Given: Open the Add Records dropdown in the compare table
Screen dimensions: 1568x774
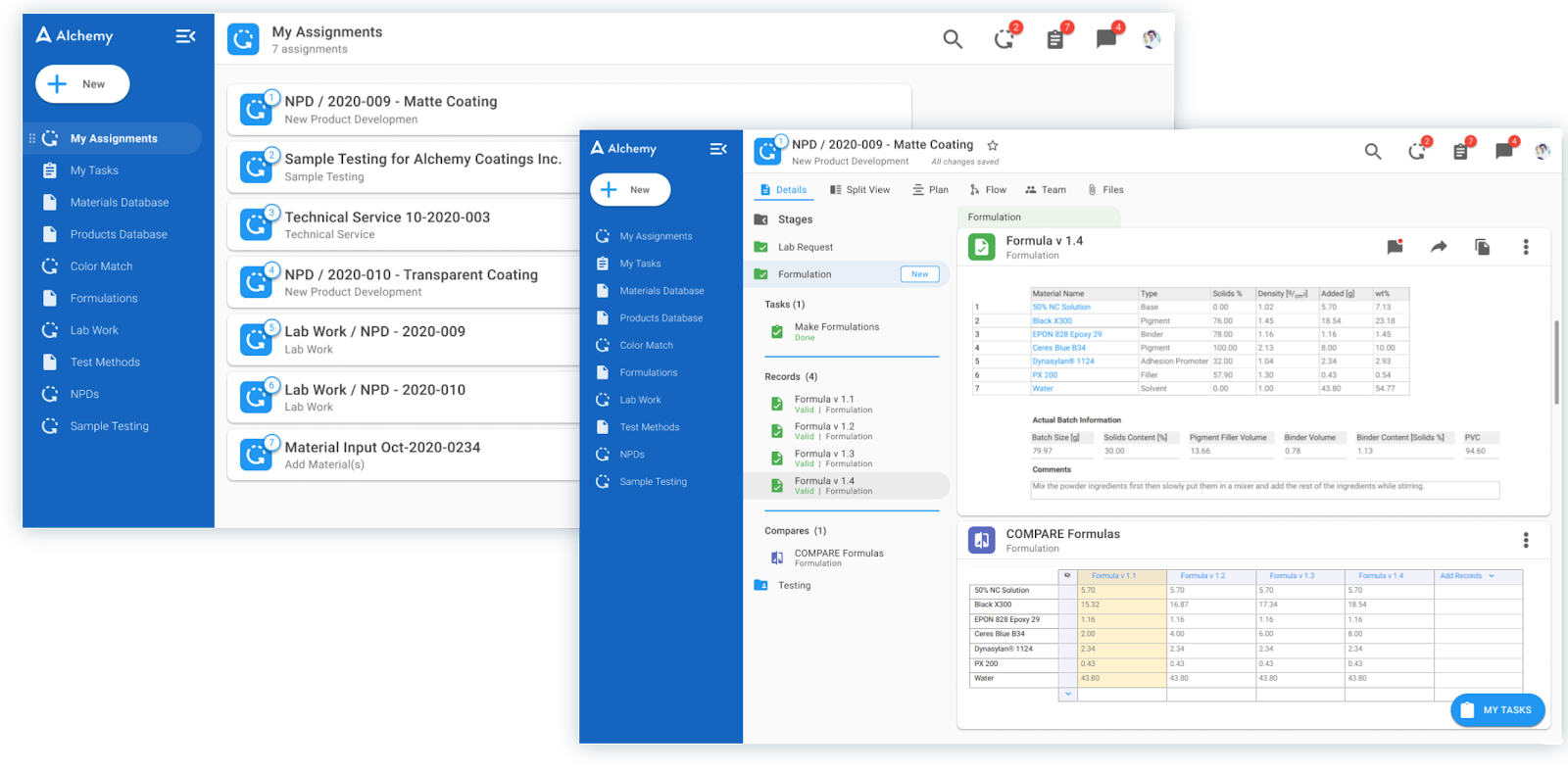Looking at the screenshot, I should point(1467,576).
